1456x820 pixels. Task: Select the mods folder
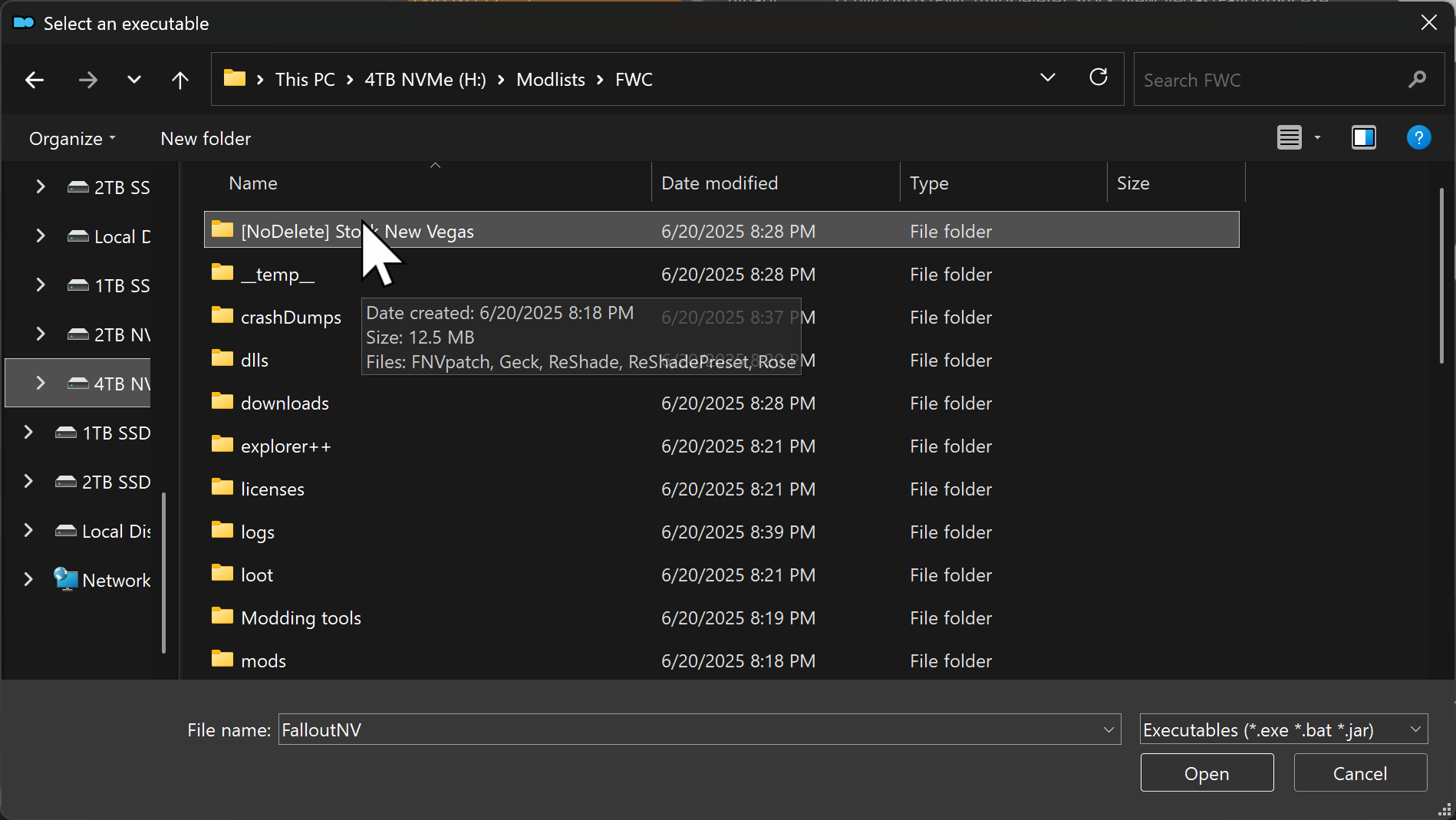click(721, 660)
